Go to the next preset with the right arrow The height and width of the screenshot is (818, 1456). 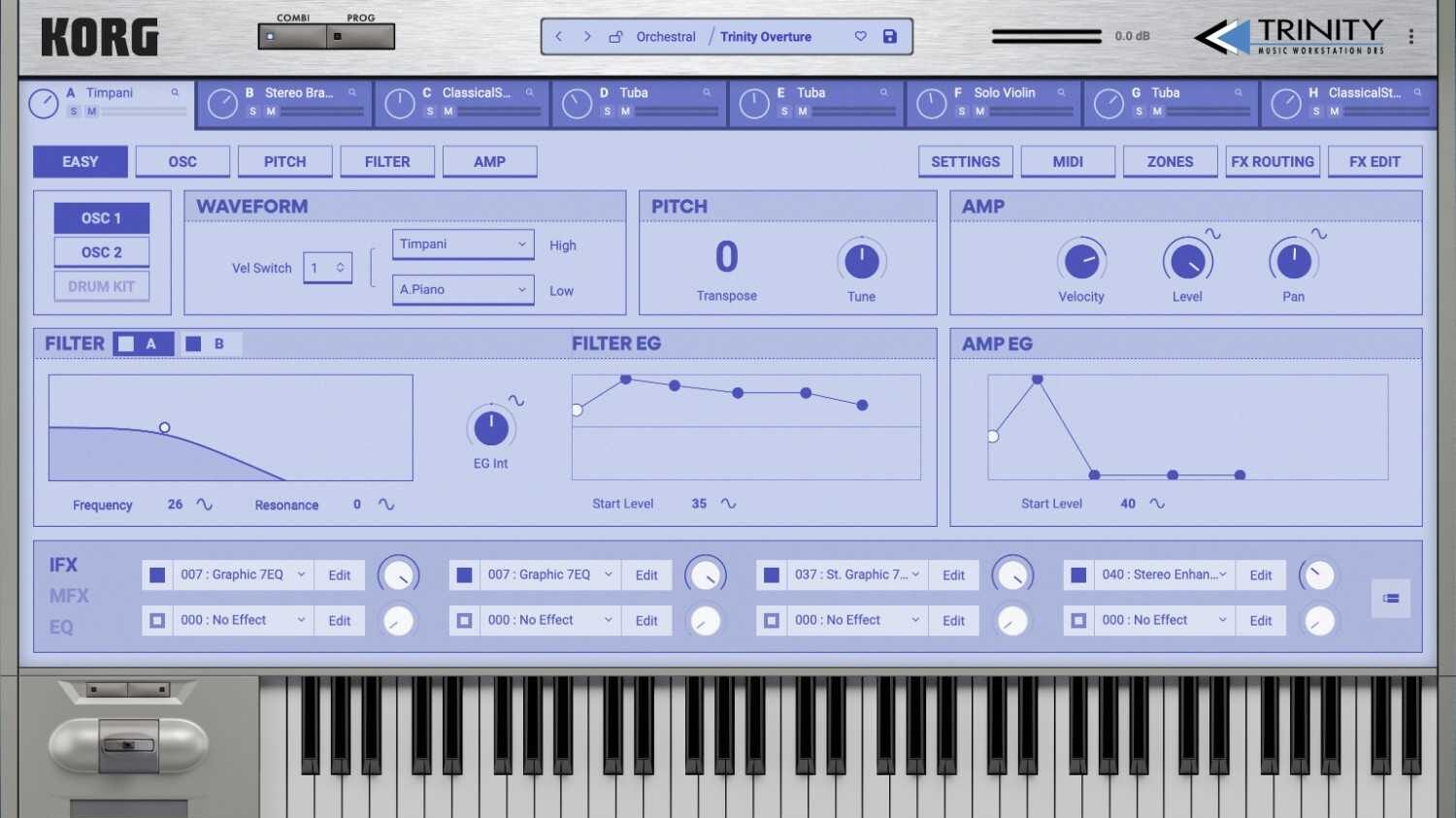click(587, 37)
